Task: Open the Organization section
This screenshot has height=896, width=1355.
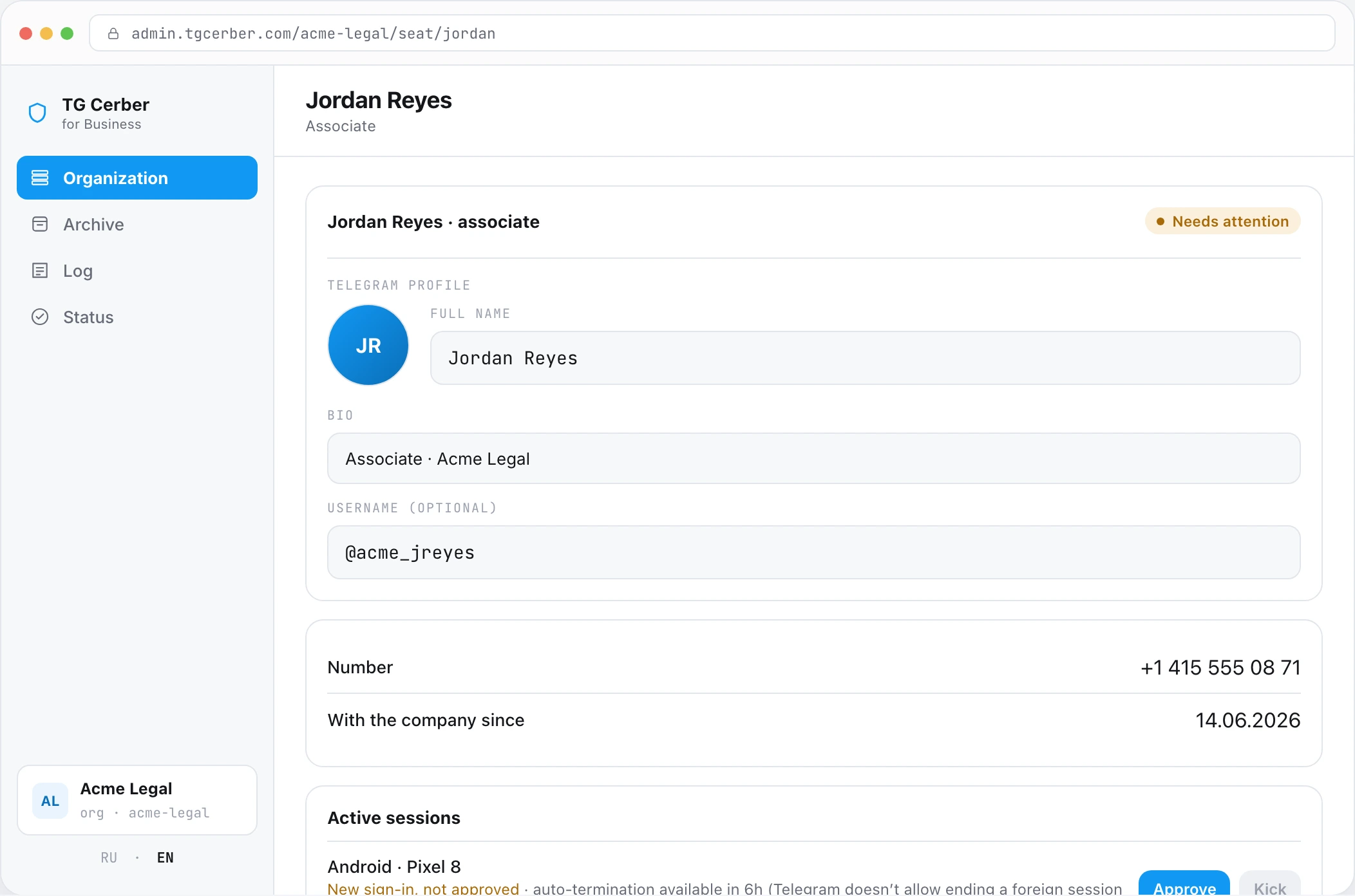Action: click(x=137, y=178)
